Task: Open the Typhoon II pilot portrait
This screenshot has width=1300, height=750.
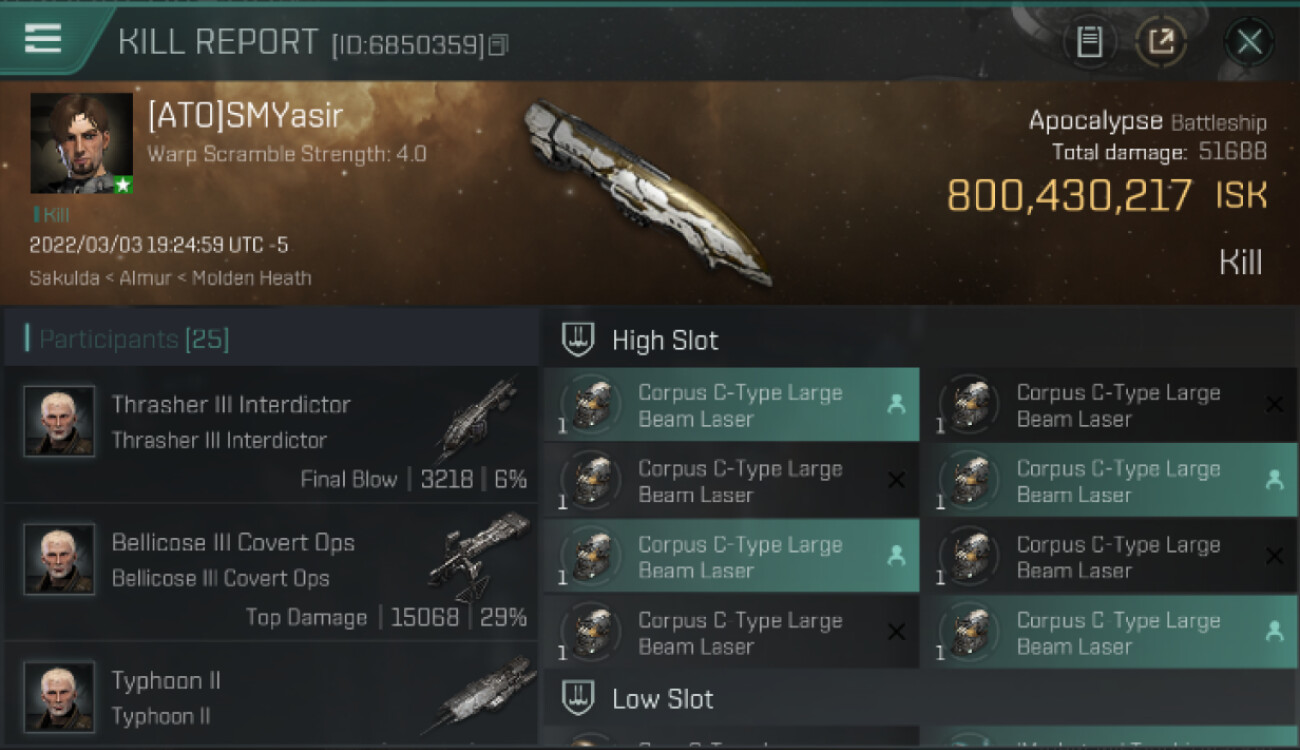Action: tap(59, 696)
